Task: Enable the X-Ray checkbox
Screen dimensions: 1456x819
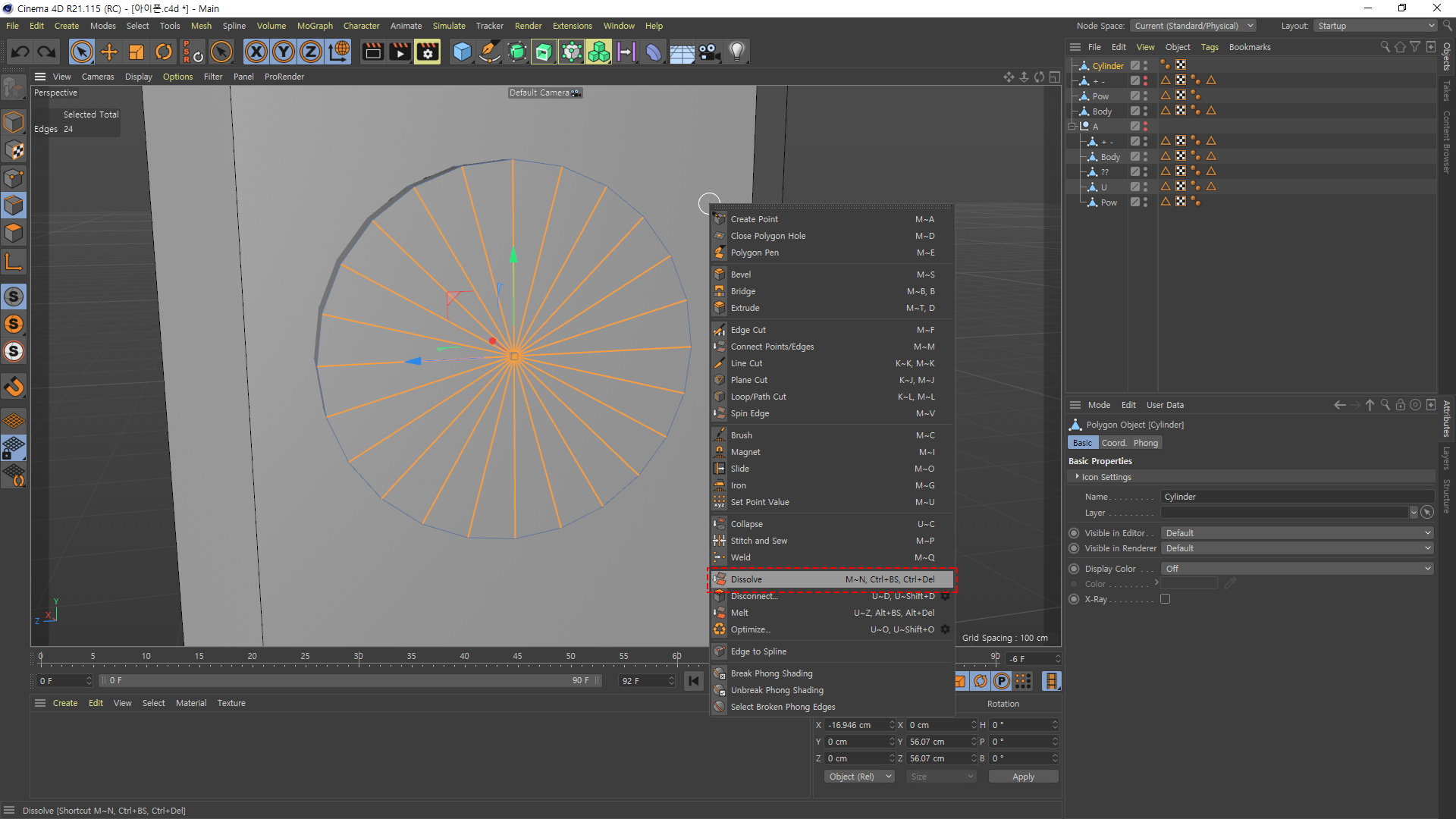Action: click(x=1166, y=599)
